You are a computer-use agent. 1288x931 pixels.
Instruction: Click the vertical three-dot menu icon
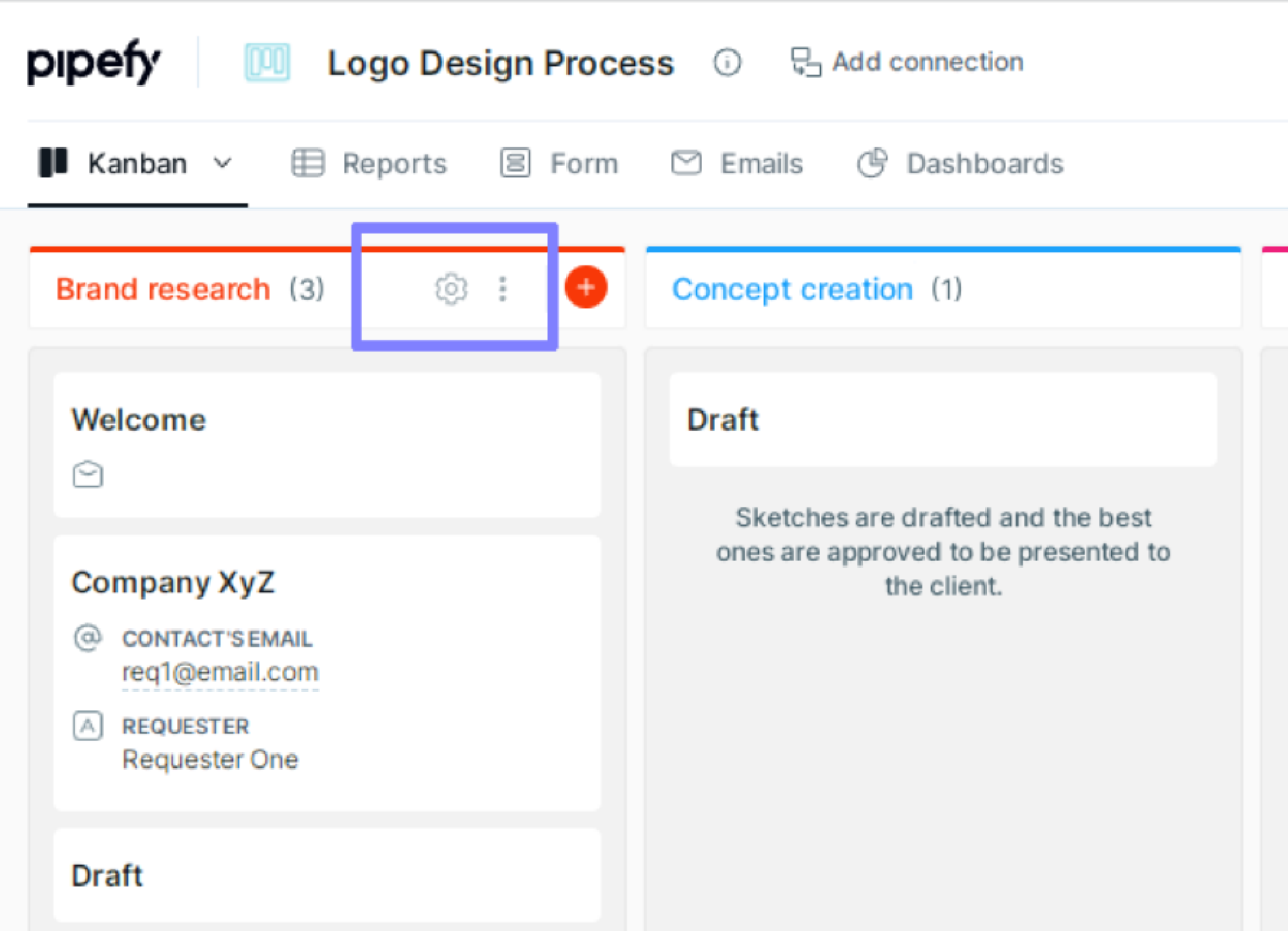(x=503, y=290)
